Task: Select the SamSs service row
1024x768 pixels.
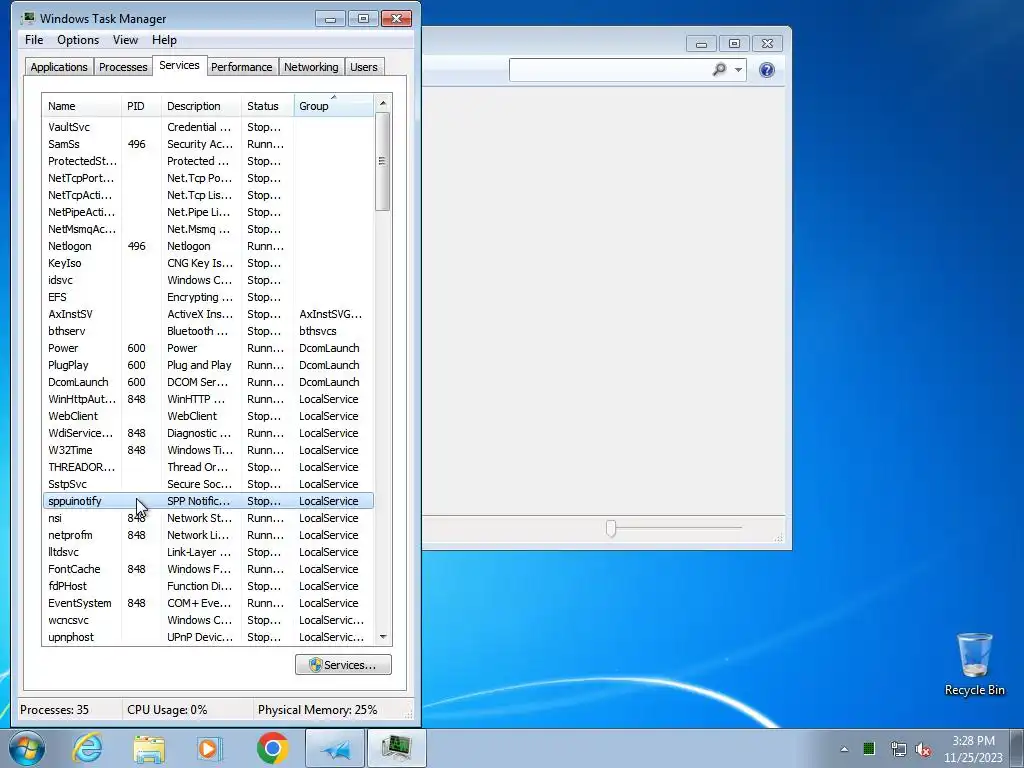Action: pos(208,144)
